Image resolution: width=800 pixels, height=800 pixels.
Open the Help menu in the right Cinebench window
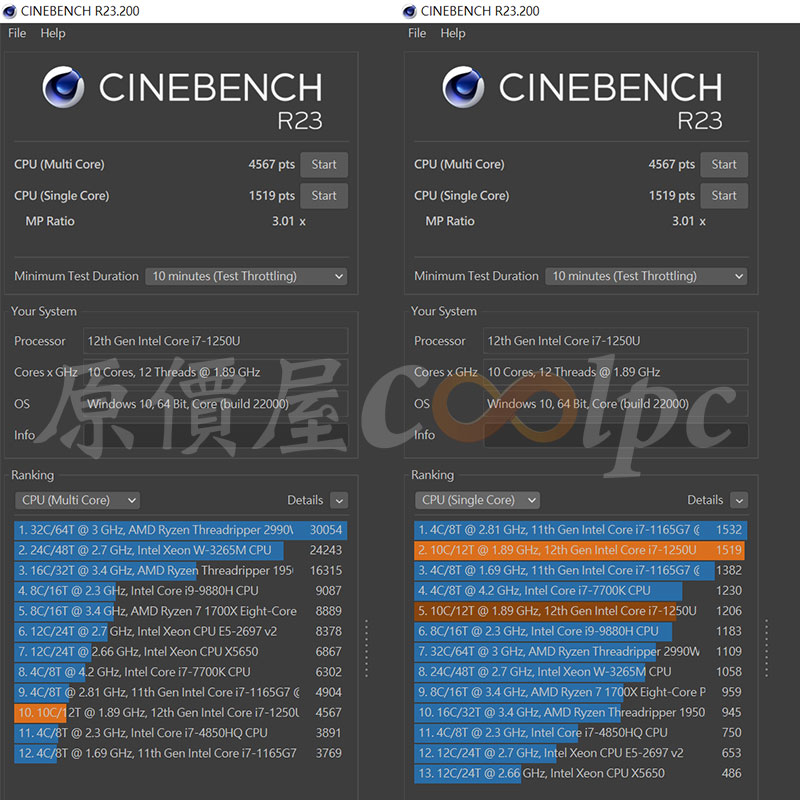pos(453,33)
